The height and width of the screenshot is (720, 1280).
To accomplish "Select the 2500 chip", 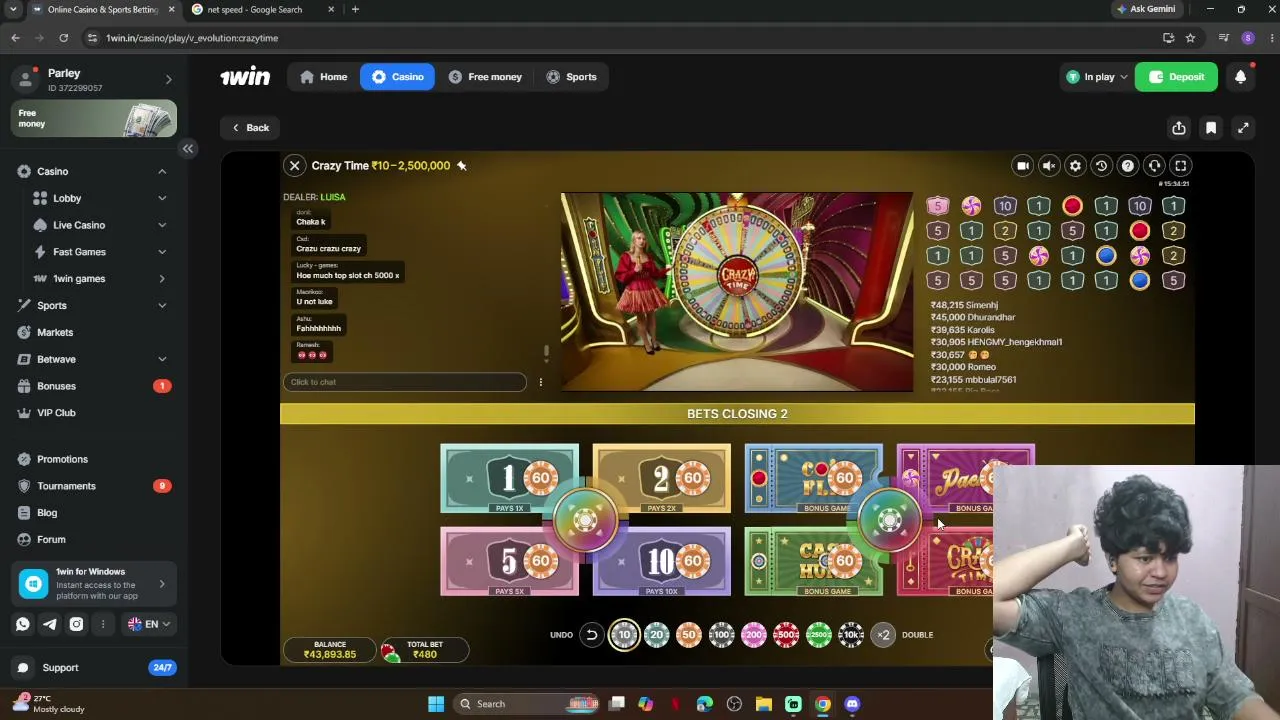I will click(x=819, y=635).
